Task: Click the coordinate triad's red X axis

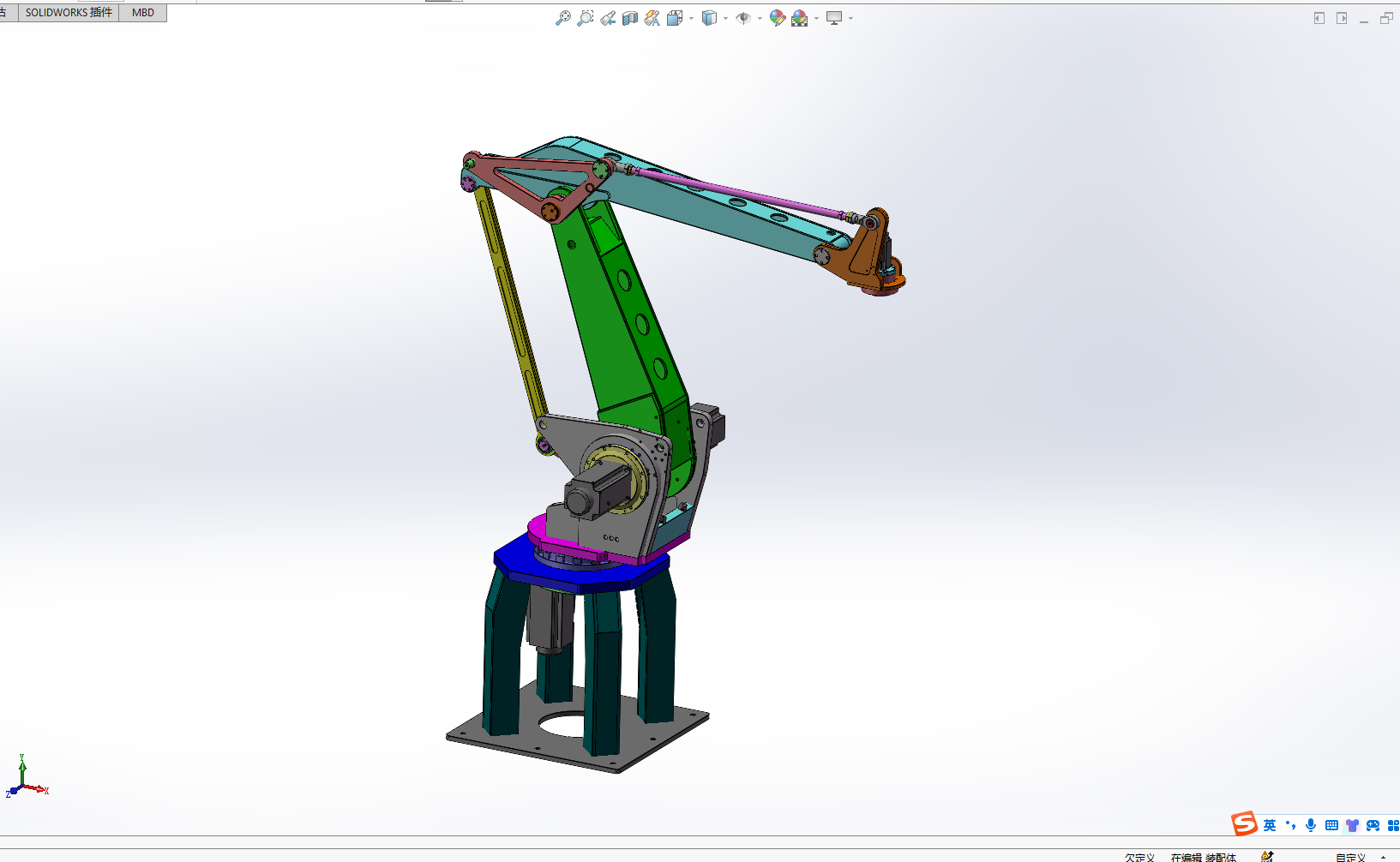Action: (x=38, y=789)
